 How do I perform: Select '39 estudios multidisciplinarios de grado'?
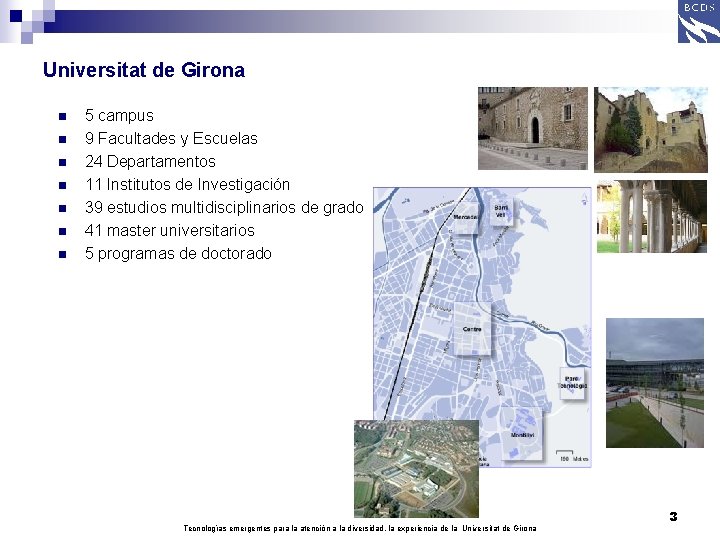[x=224, y=208]
